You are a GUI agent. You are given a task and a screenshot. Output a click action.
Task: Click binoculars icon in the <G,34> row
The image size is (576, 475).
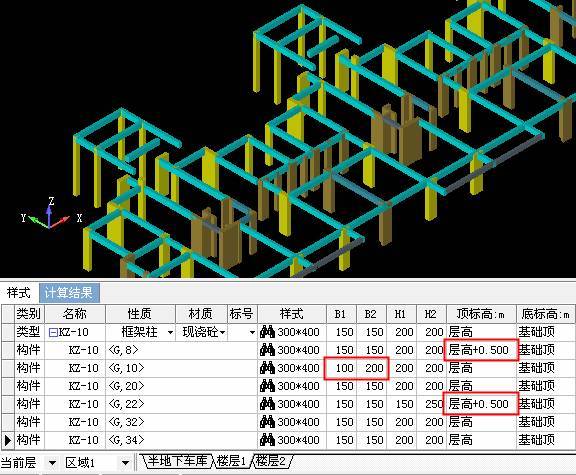[267, 440]
